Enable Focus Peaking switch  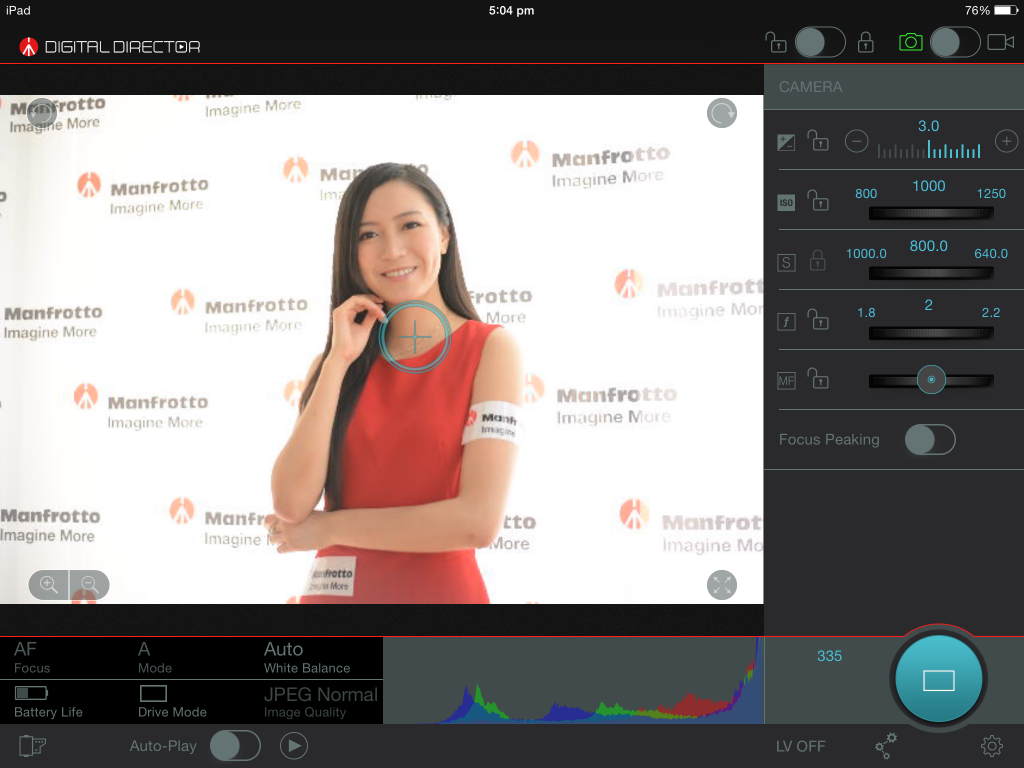929,440
